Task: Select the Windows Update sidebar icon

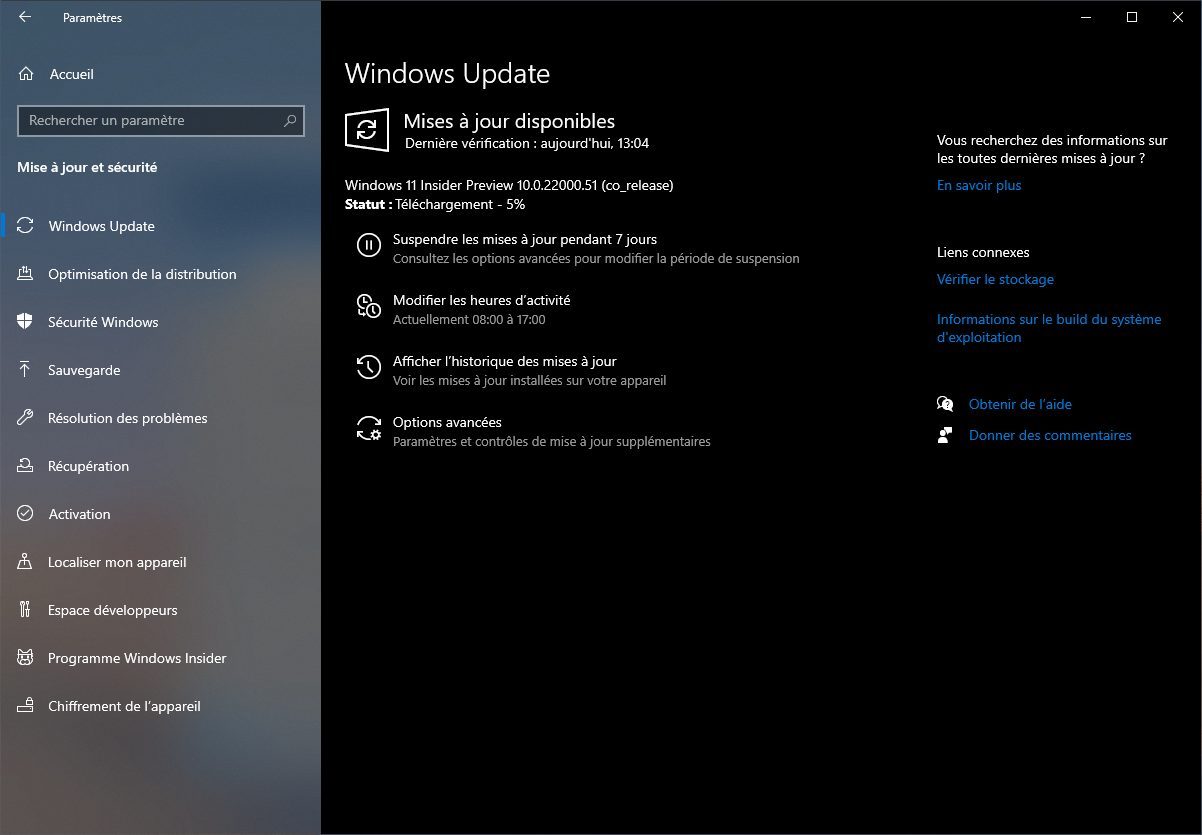Action: click(x=26, y=226)
